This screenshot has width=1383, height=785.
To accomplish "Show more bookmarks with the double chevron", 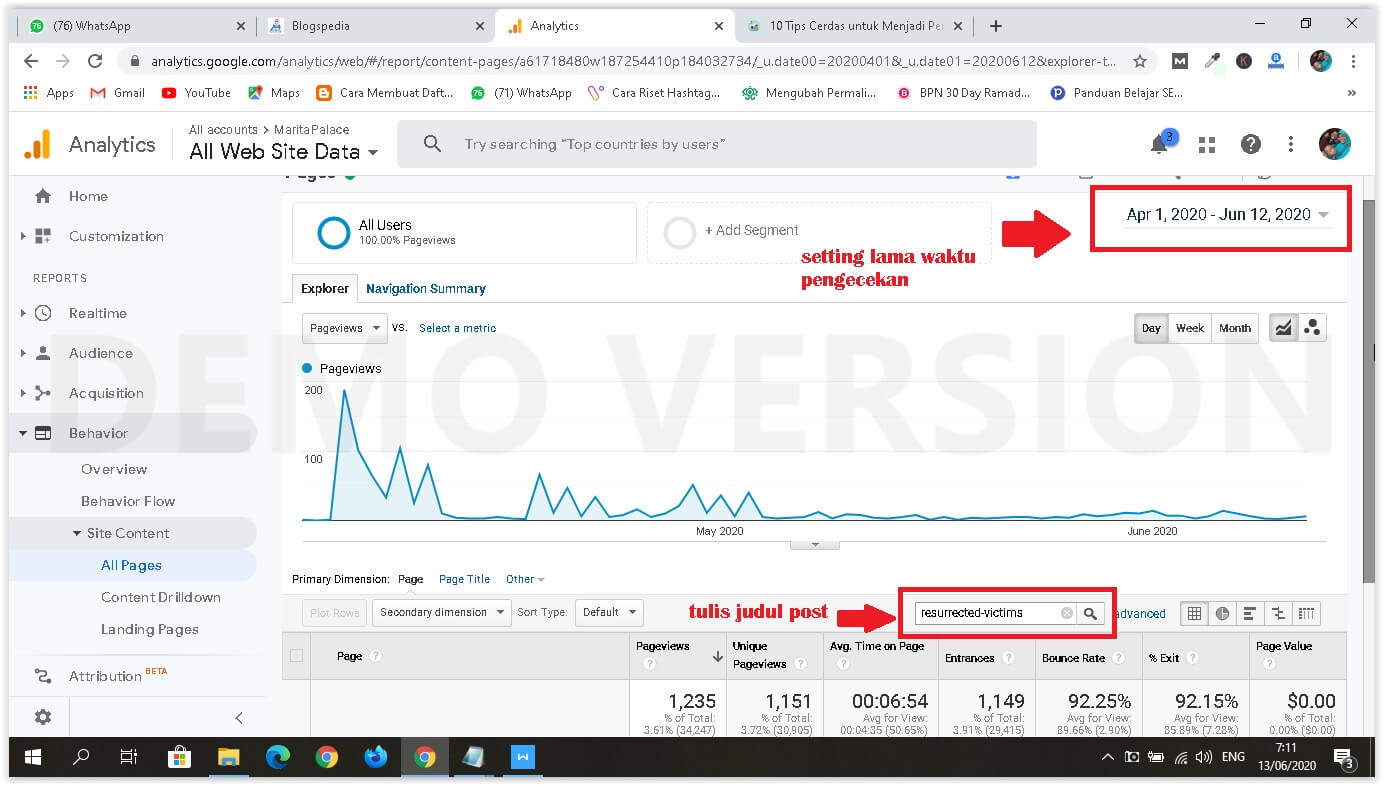I will (1352, 93).
